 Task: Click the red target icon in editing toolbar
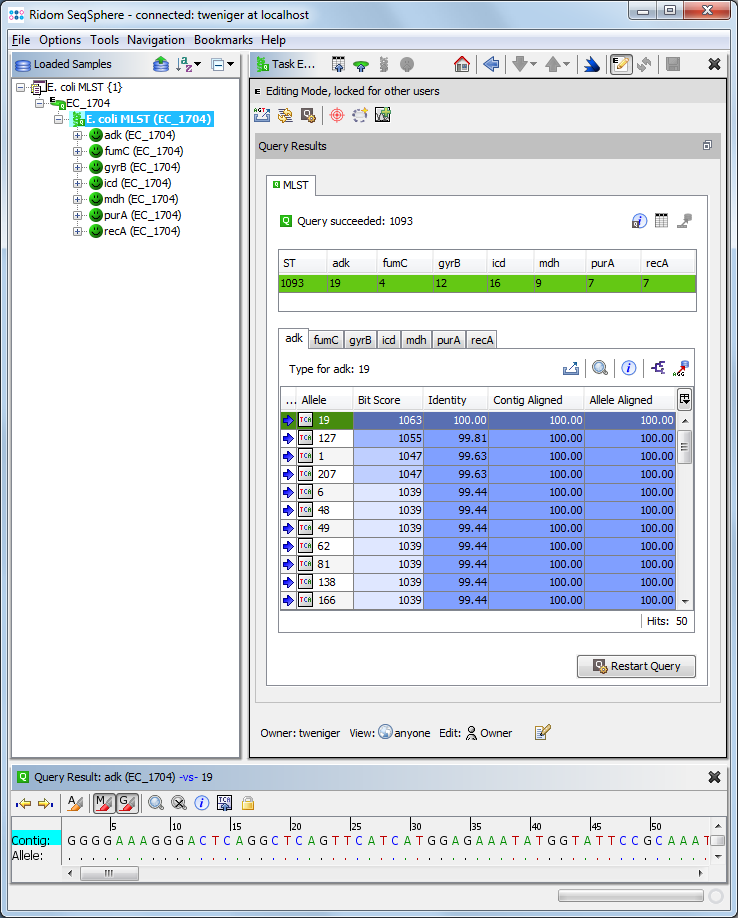point(336,115)
